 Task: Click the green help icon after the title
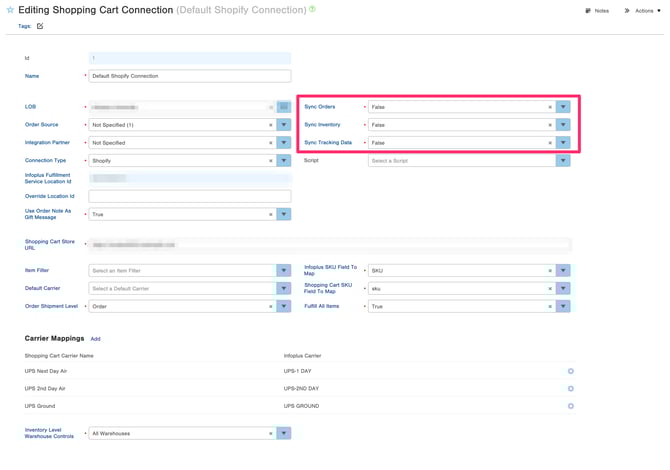click(313, 10)
